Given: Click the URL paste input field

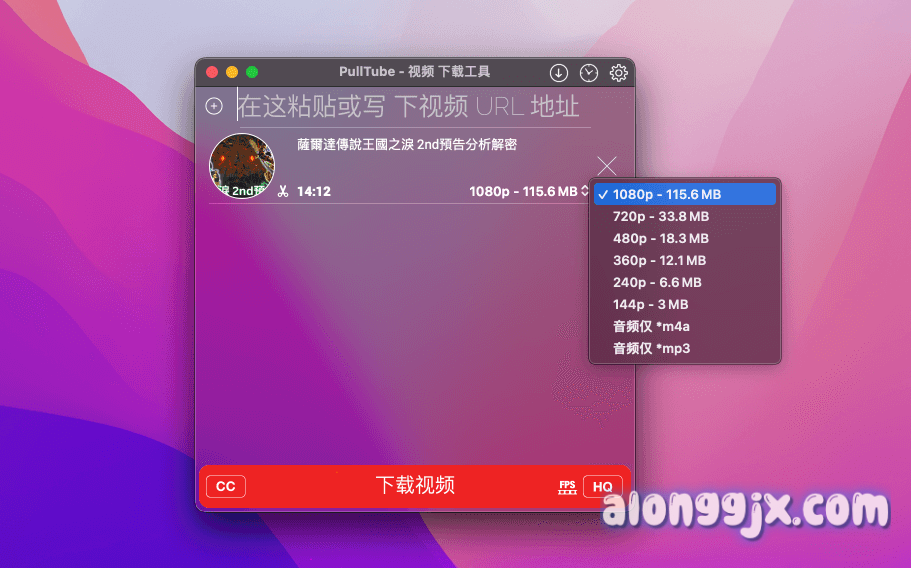Looking at the screenshot, I should tap(414, 106).
